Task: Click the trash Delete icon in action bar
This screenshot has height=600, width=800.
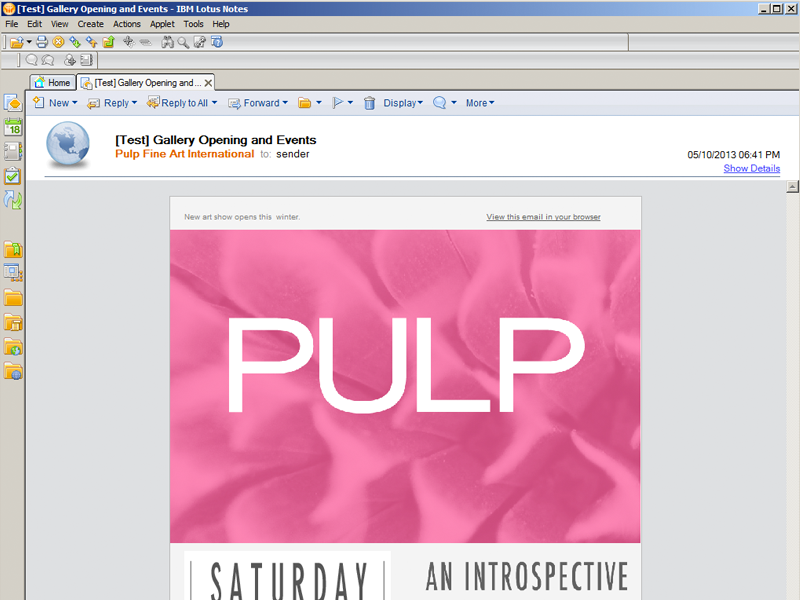Action: pos(369,103)
